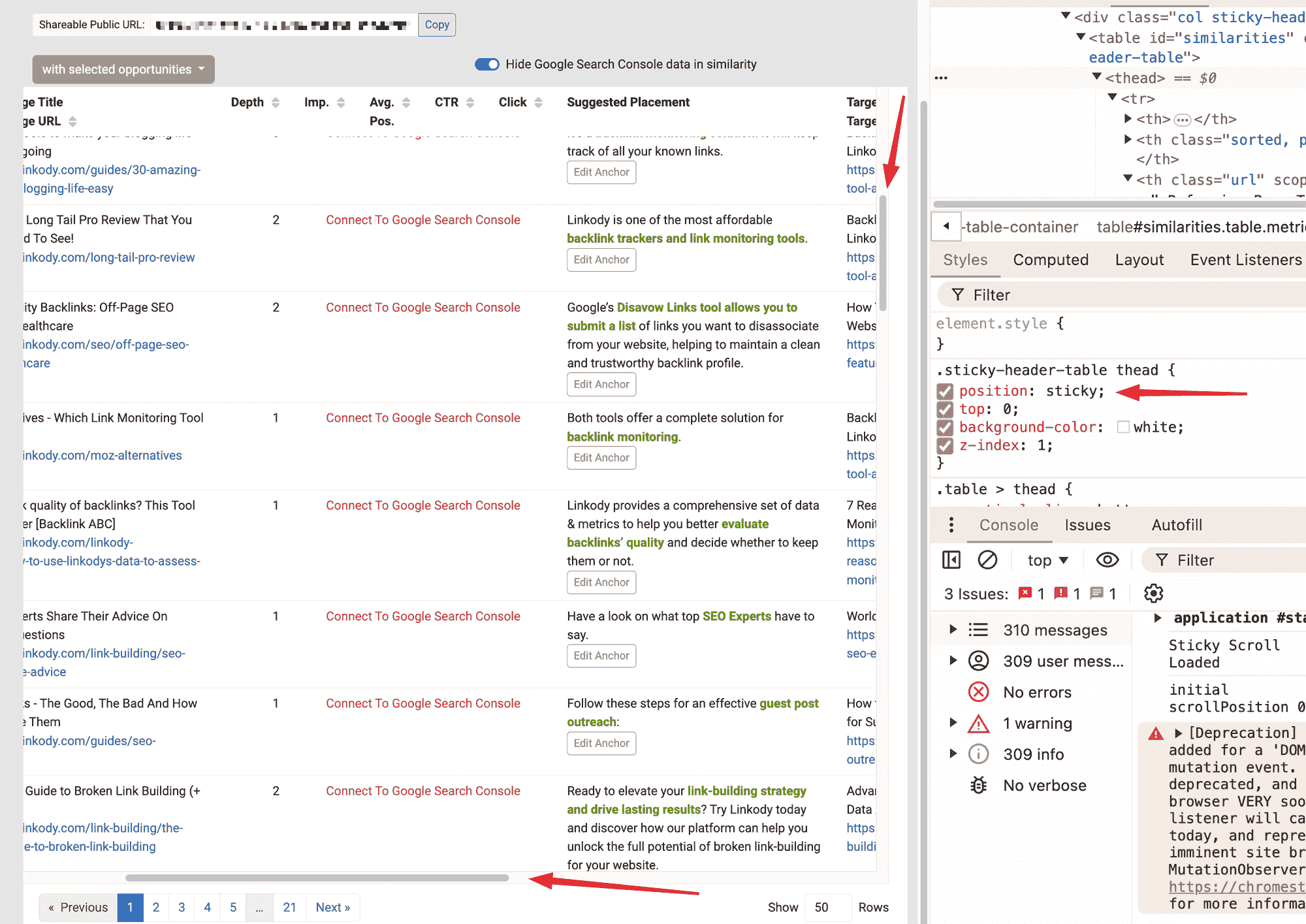
Task: Uncheck the position: sticky property
Action: pos(945,391)
